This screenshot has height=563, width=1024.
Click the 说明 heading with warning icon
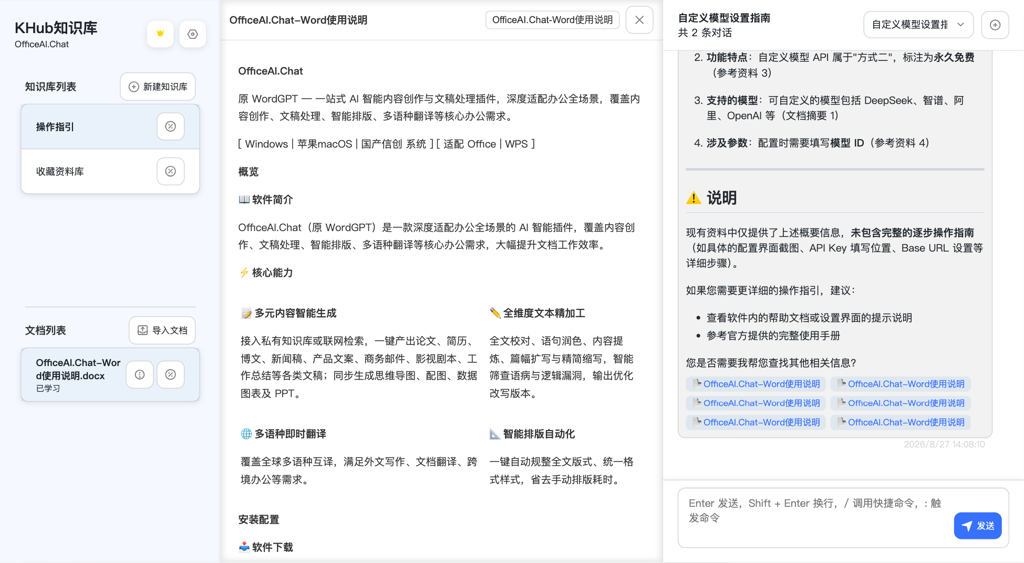coord(711,198)
